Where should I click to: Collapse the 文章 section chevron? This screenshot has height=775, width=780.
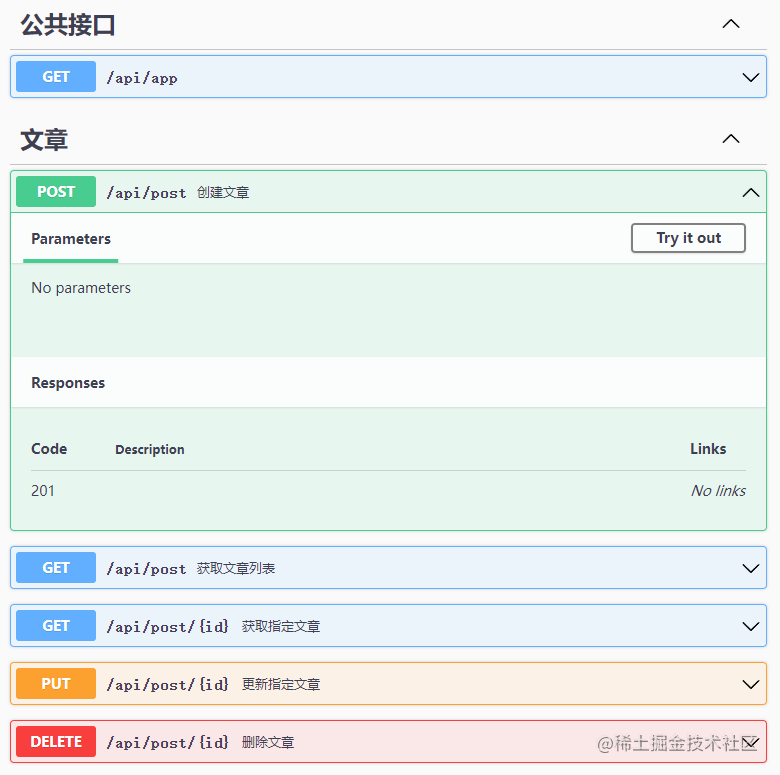[x=731, y=139]
